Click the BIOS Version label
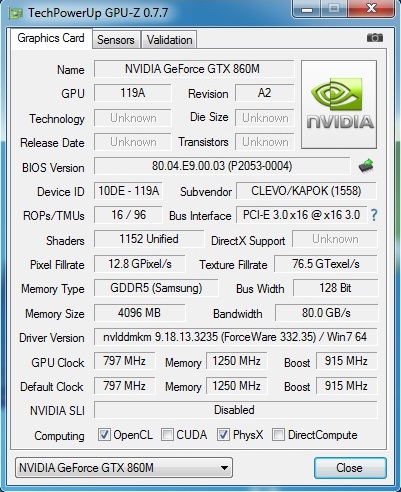This screenshot has width=401, height=492. pyautogui.click(x=53, y=168)
